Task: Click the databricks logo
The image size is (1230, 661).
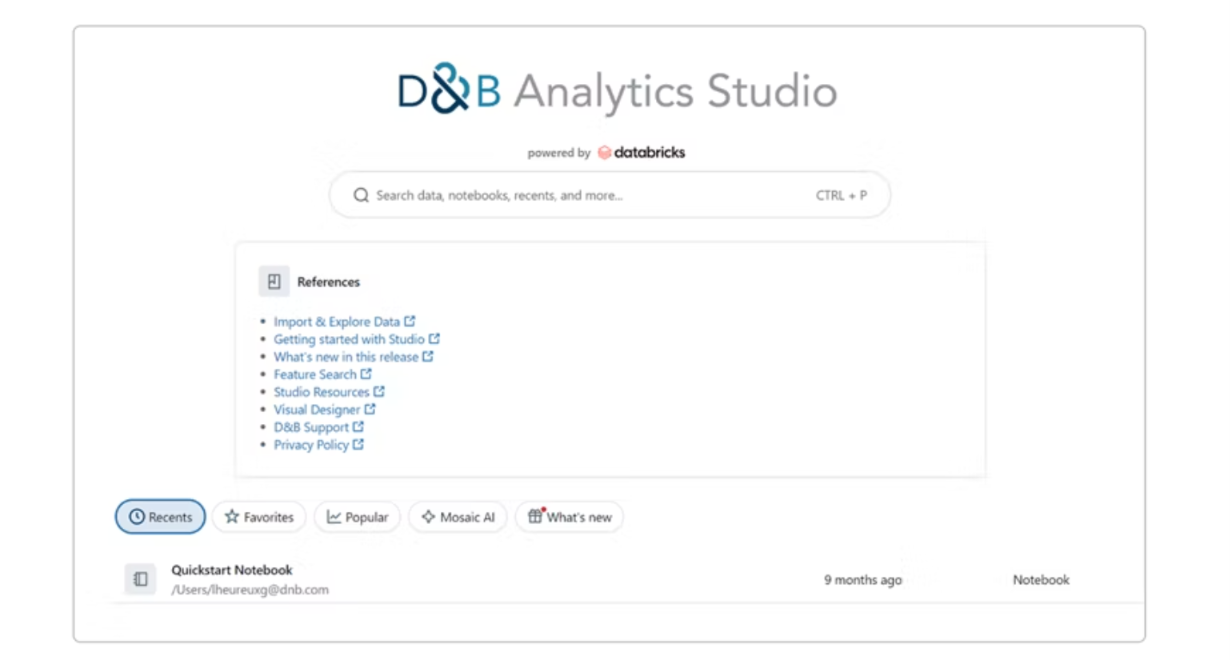Action: 641,153
